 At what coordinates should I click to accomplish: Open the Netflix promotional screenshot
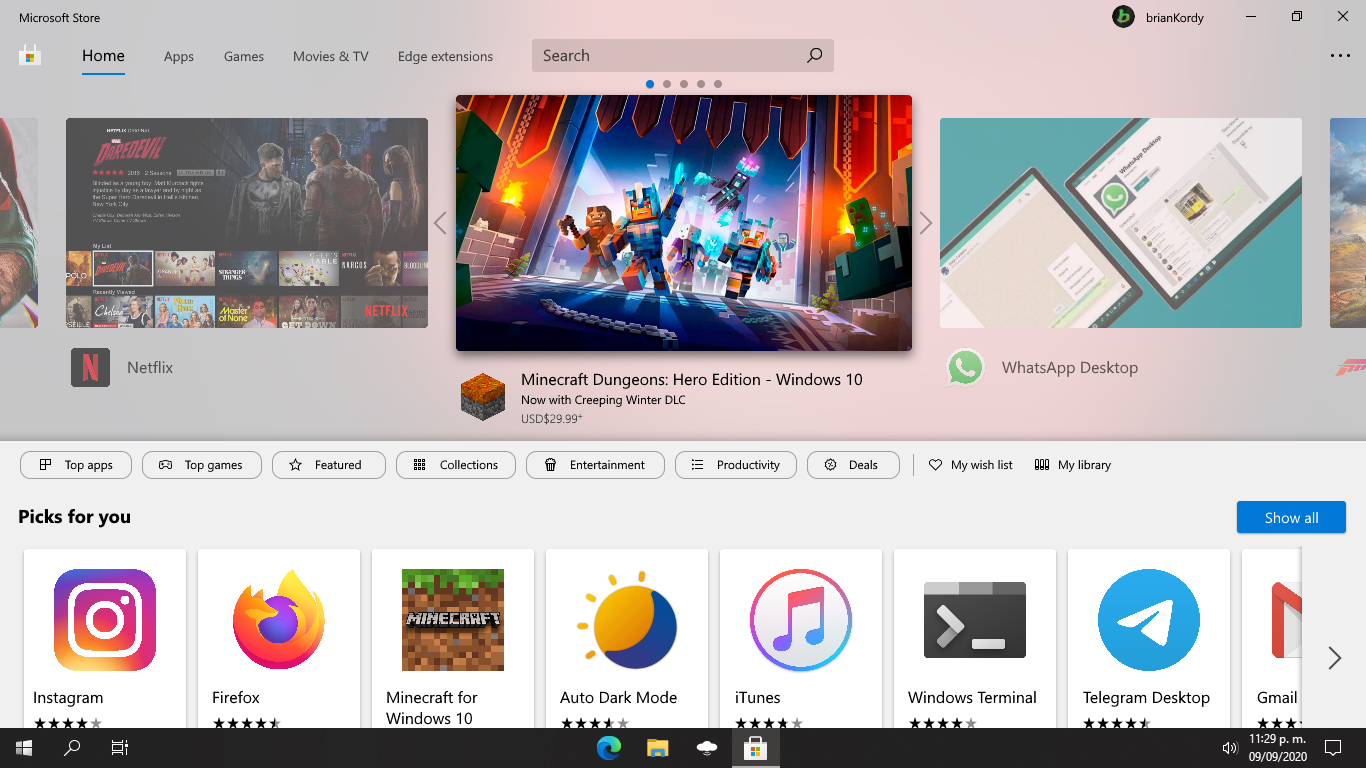[x=247, y=223]
